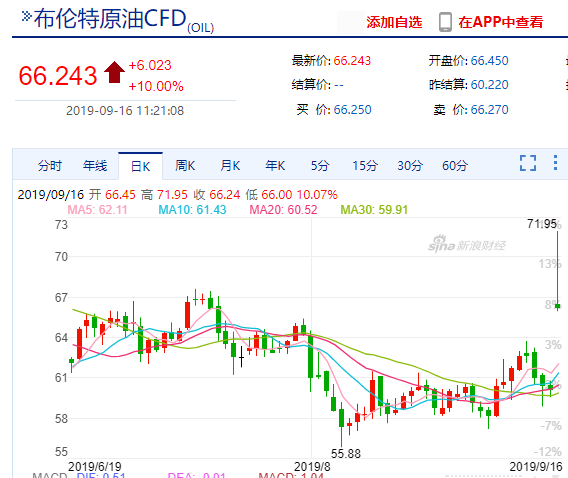Image resolution: width=568 pixels, height=478 pixels.
Task: Click the 在APP中查看 link
Action: coord(501,22)
